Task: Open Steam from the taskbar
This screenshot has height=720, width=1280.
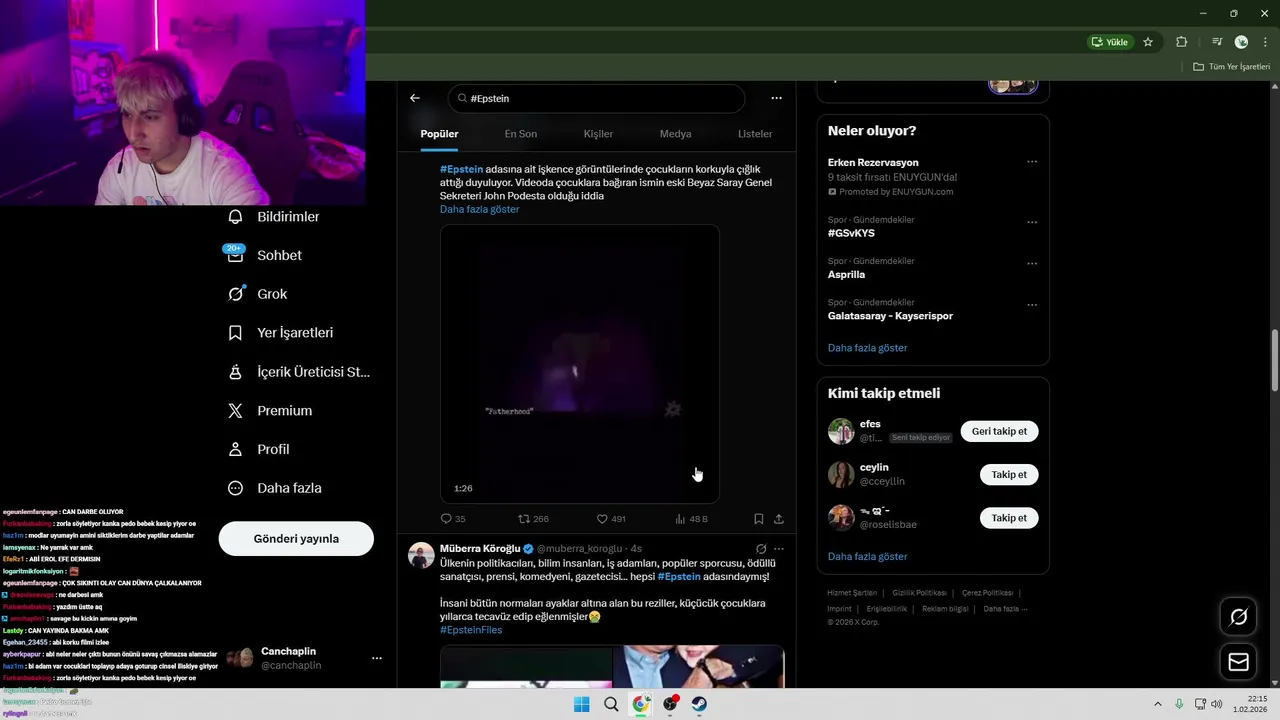Action: (699, 704)
